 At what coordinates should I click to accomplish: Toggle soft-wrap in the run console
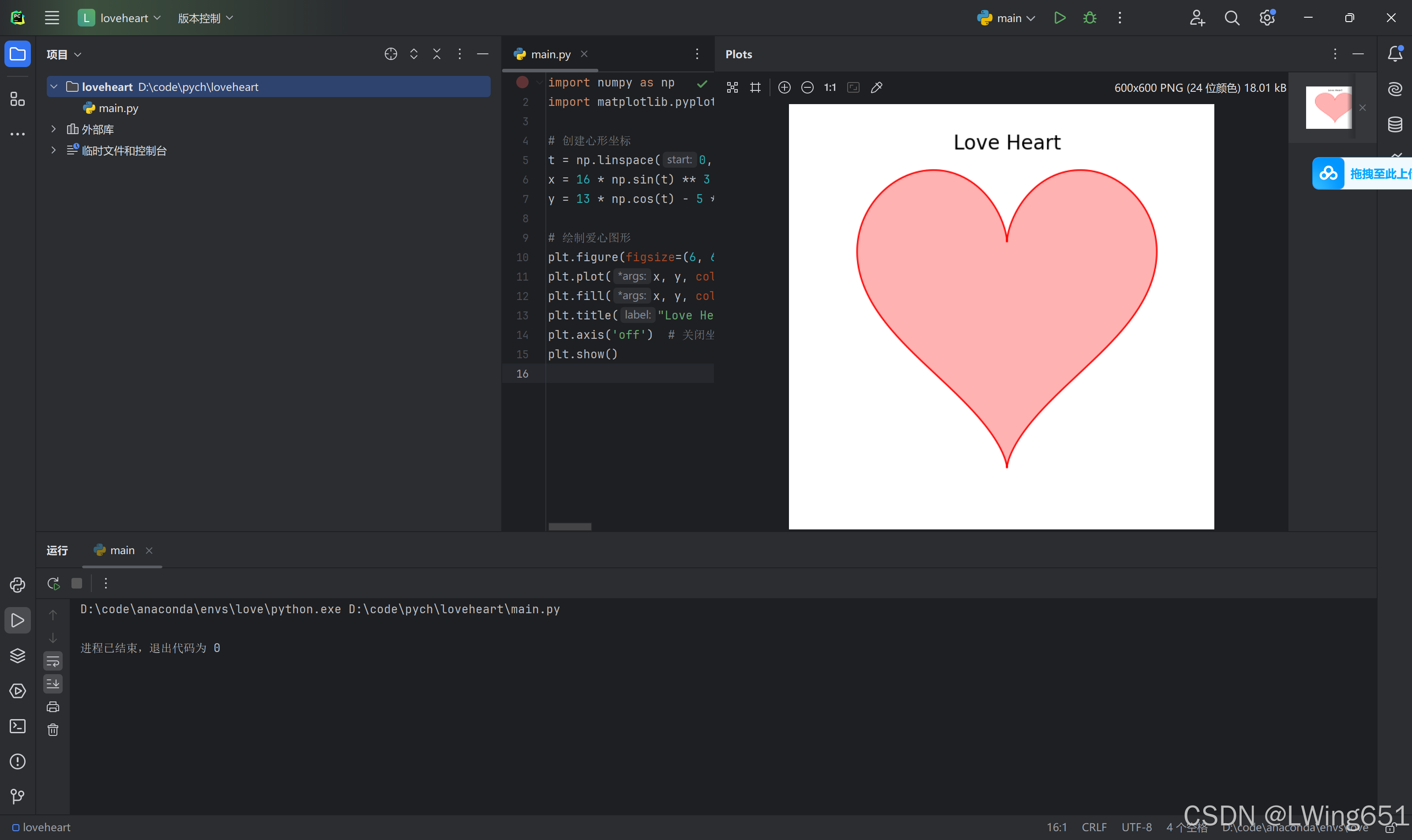53,660
